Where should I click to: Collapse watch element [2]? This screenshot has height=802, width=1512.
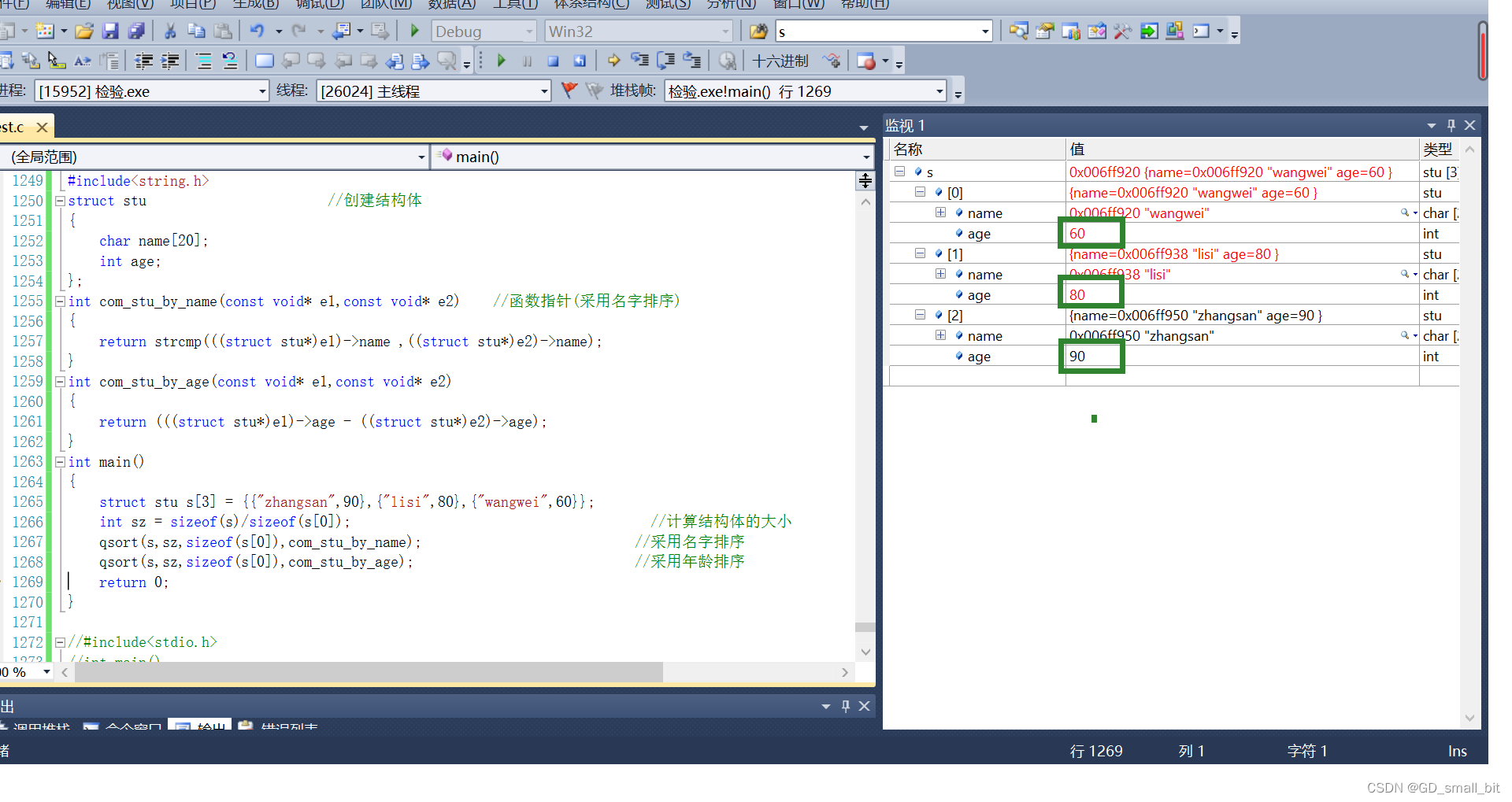tap(920, 315)
